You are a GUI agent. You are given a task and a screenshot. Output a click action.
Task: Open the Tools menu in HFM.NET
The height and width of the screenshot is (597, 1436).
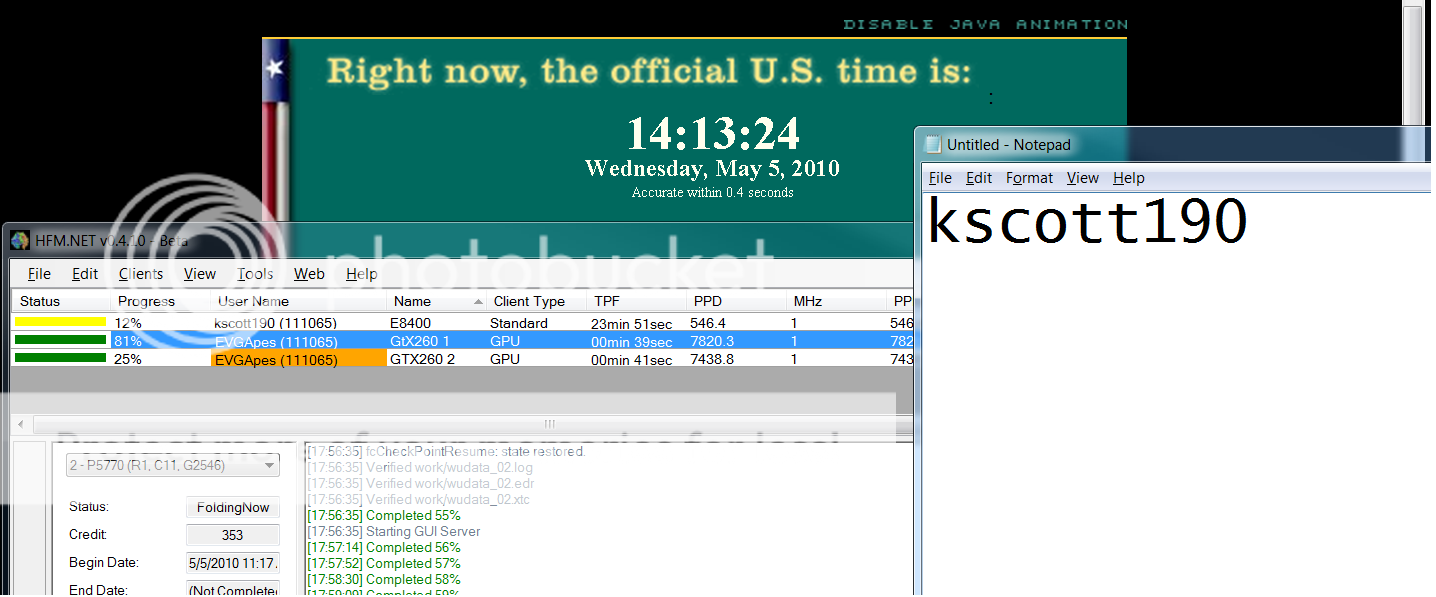(255, 274)
